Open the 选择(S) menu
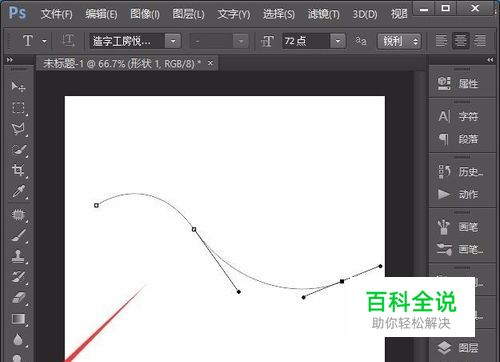Image resolution: width=500 pixels, height=362 pixels. point(279,14)
